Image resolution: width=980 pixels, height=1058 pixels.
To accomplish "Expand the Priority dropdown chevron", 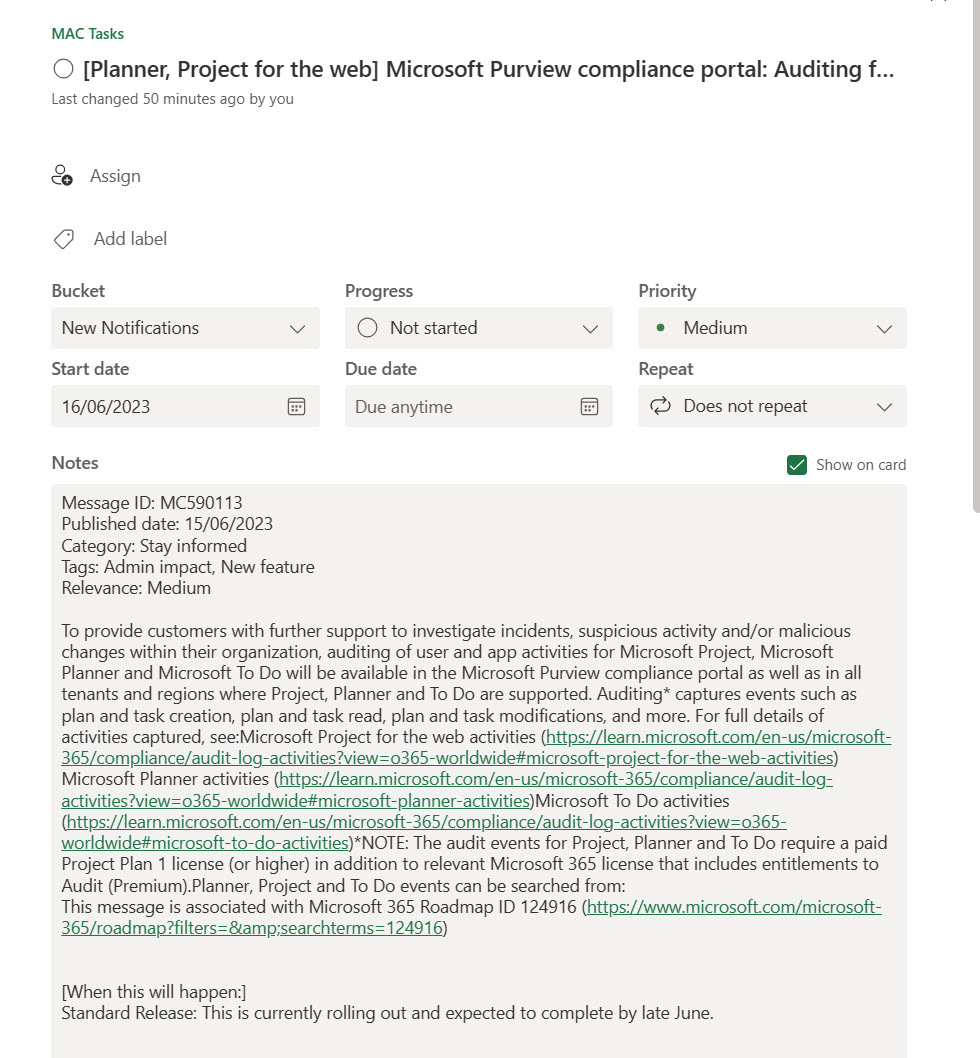I will 884,328.
